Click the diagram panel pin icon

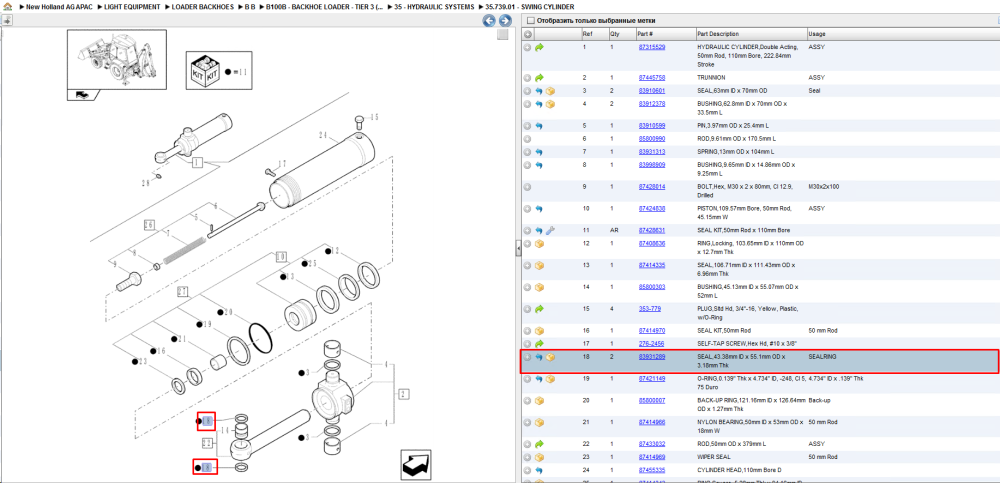tap(6, 20)
